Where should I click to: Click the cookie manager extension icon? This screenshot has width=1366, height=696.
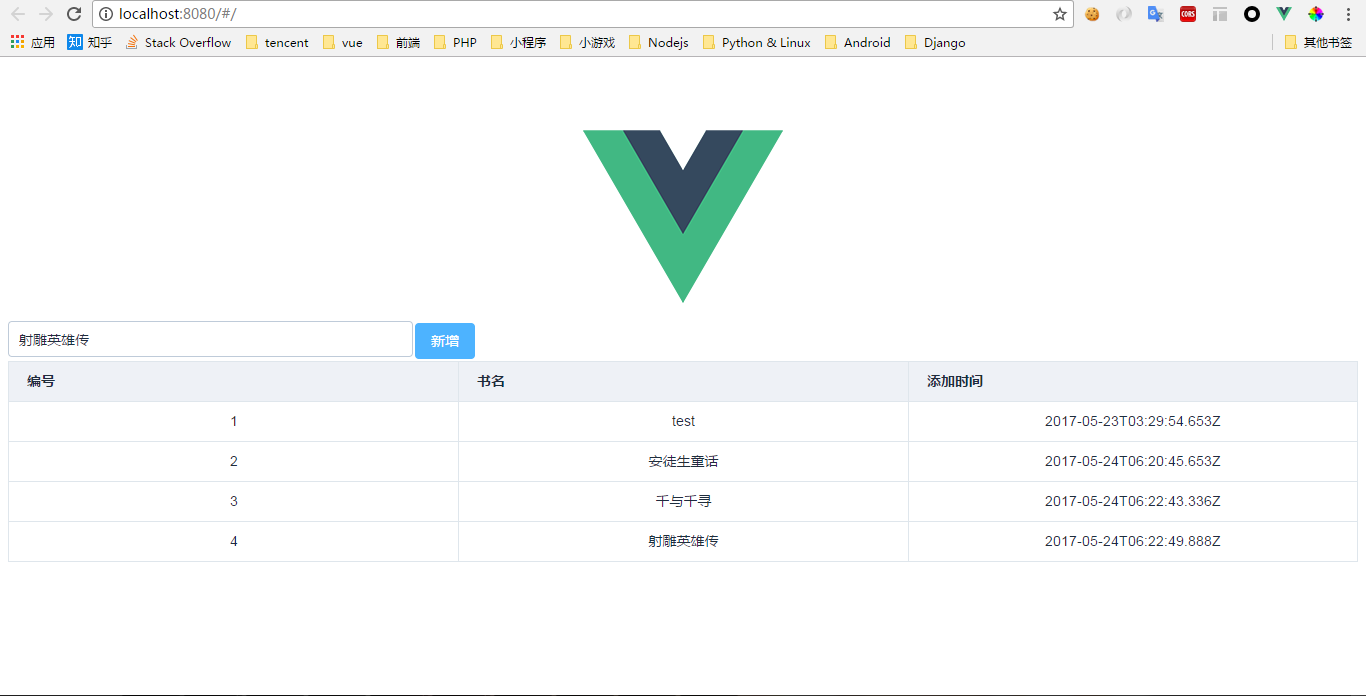click(1092, 14)
